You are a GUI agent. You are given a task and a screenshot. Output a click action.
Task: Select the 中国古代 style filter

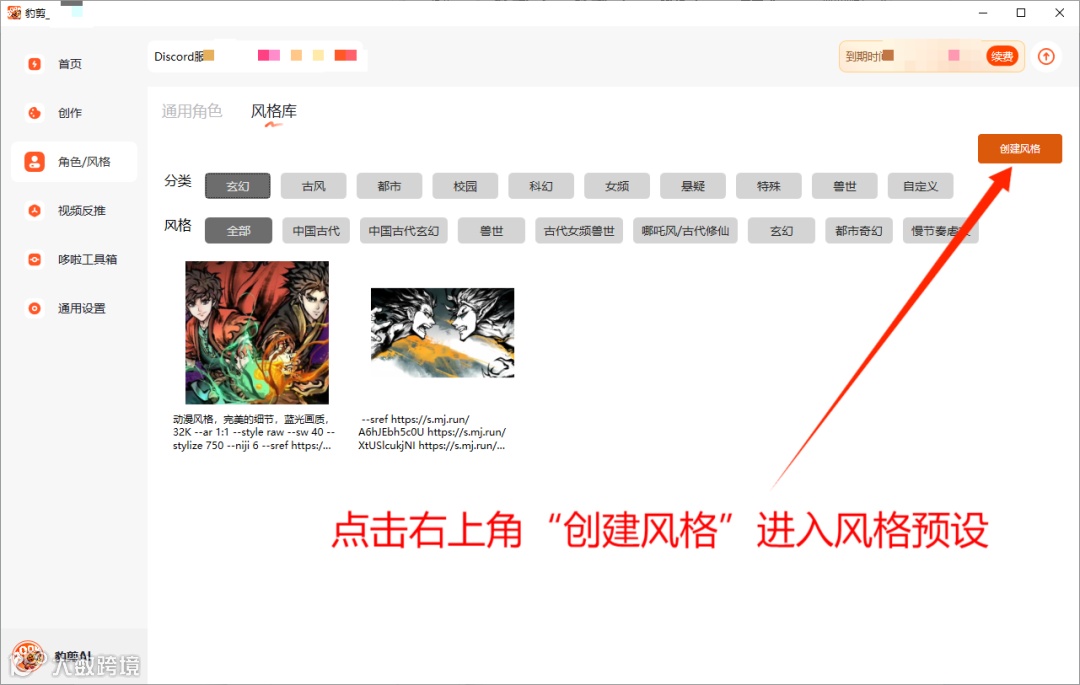316,231
